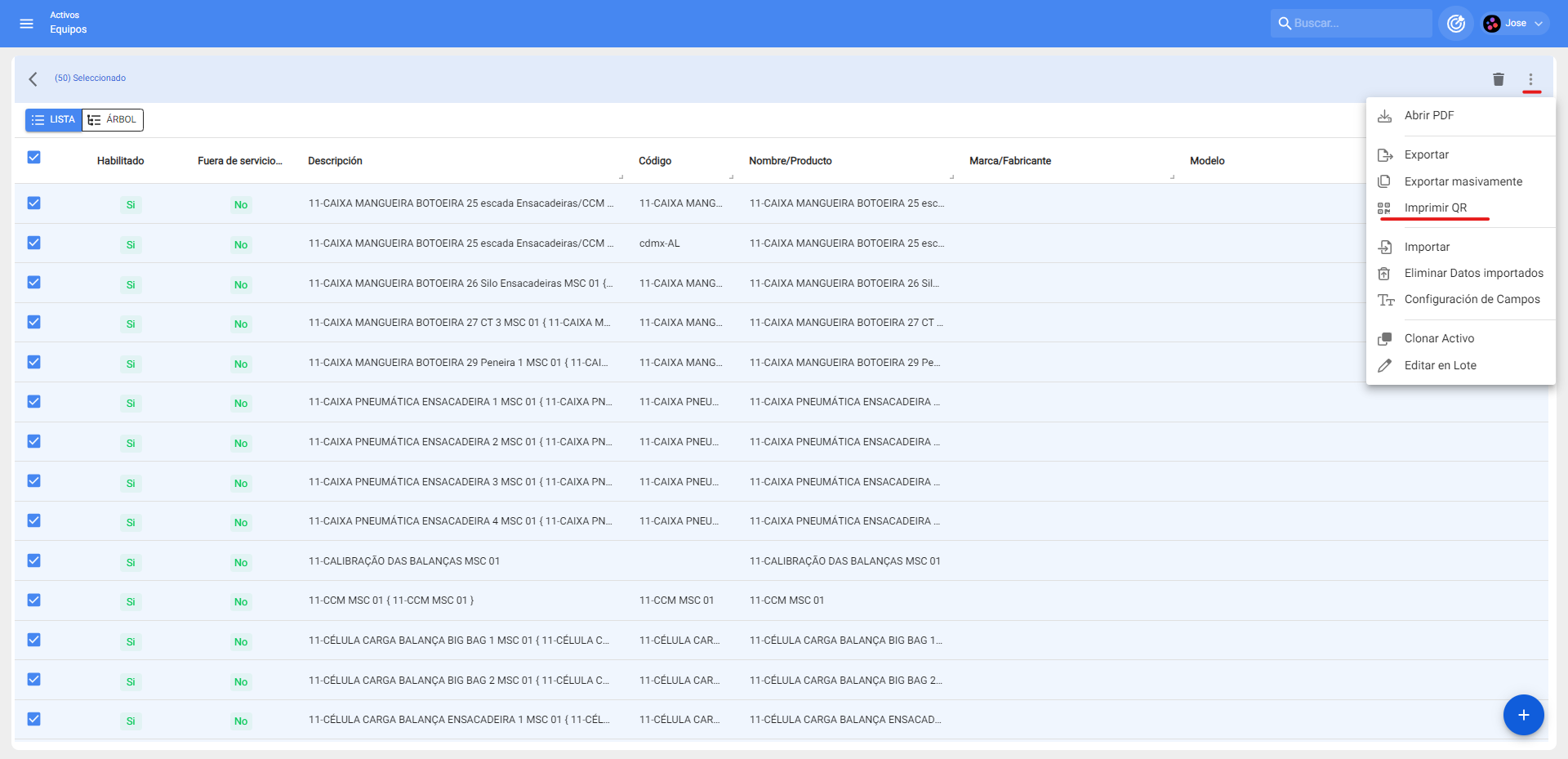
Task: Click Exportar masivamente option
Action: (1463, 181)
